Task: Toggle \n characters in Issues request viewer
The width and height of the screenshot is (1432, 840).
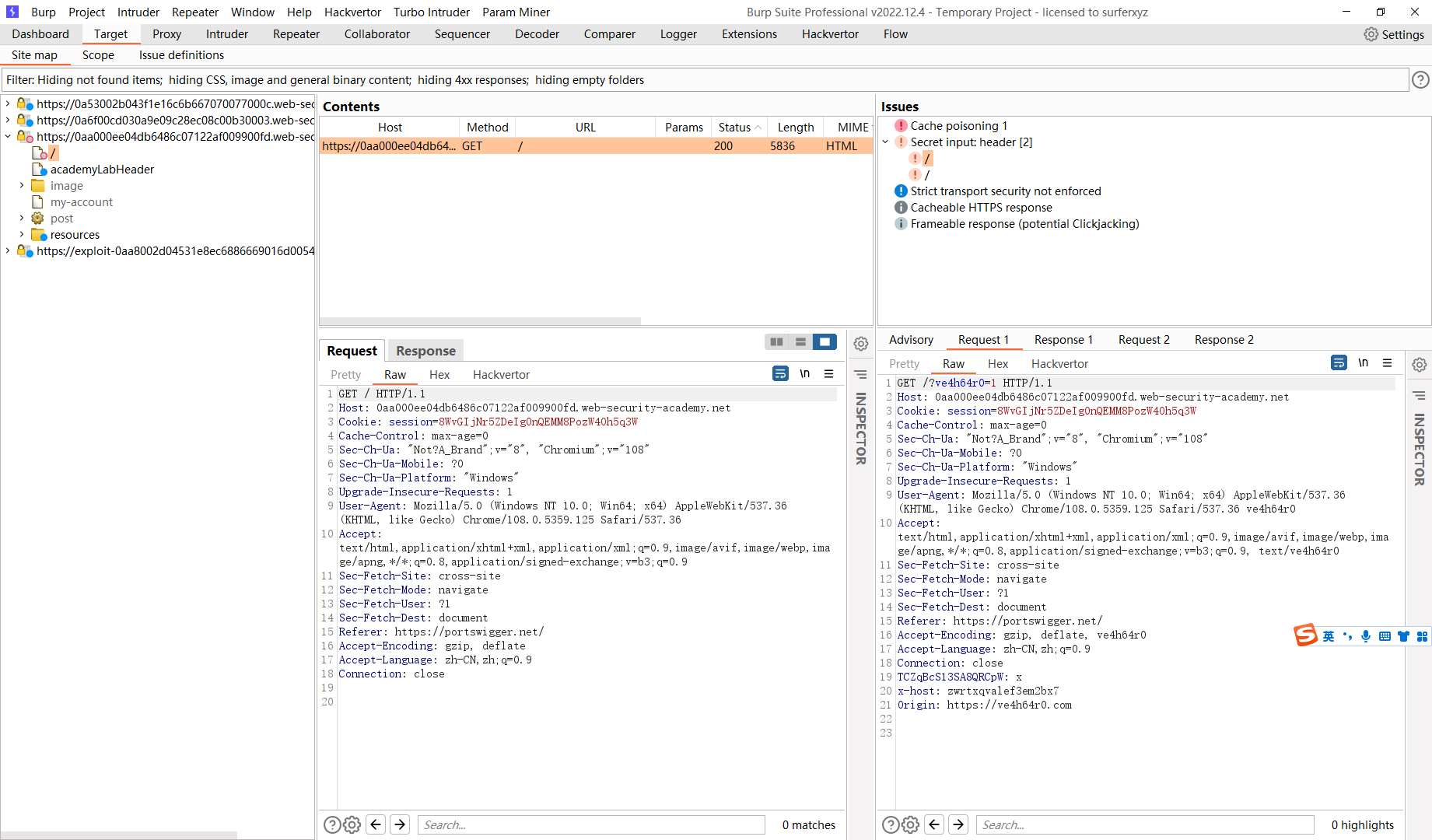Action: [1364, 363]
